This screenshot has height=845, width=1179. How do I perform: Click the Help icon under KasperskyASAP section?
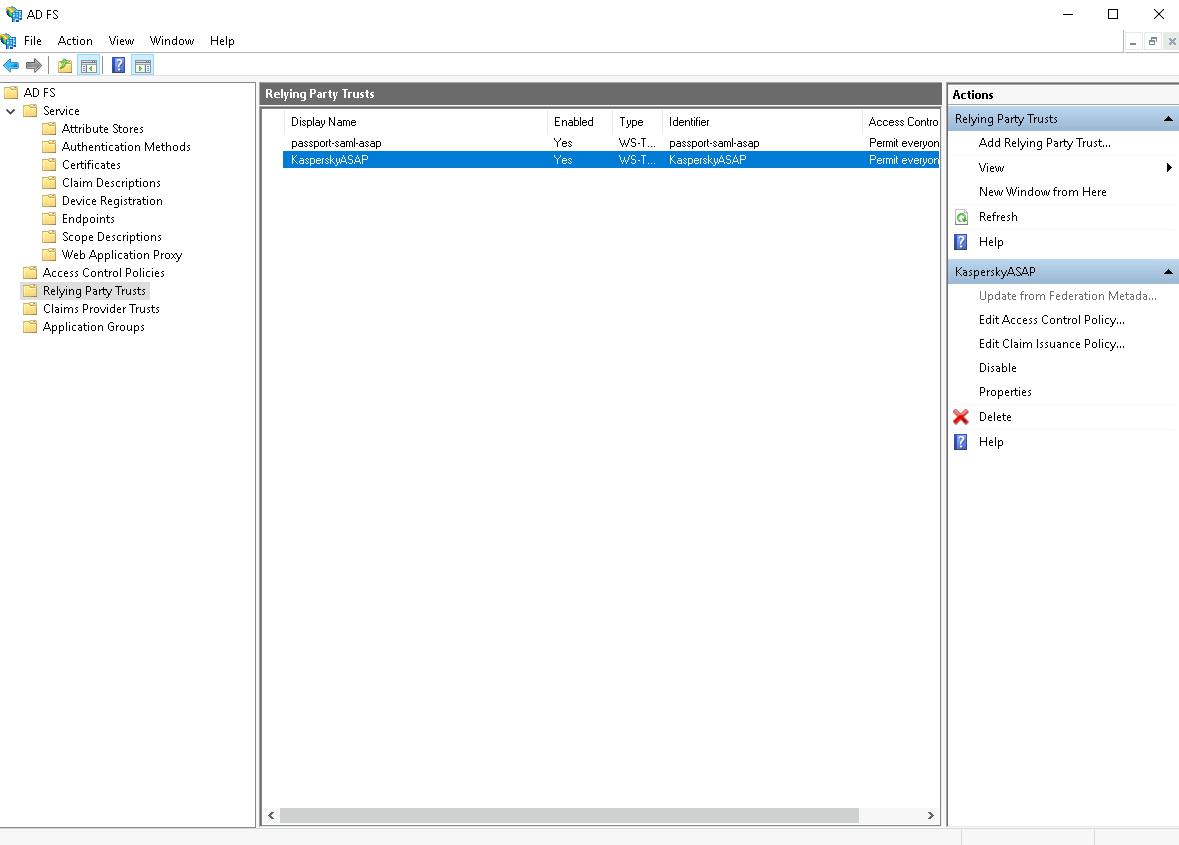pos(961,442)
